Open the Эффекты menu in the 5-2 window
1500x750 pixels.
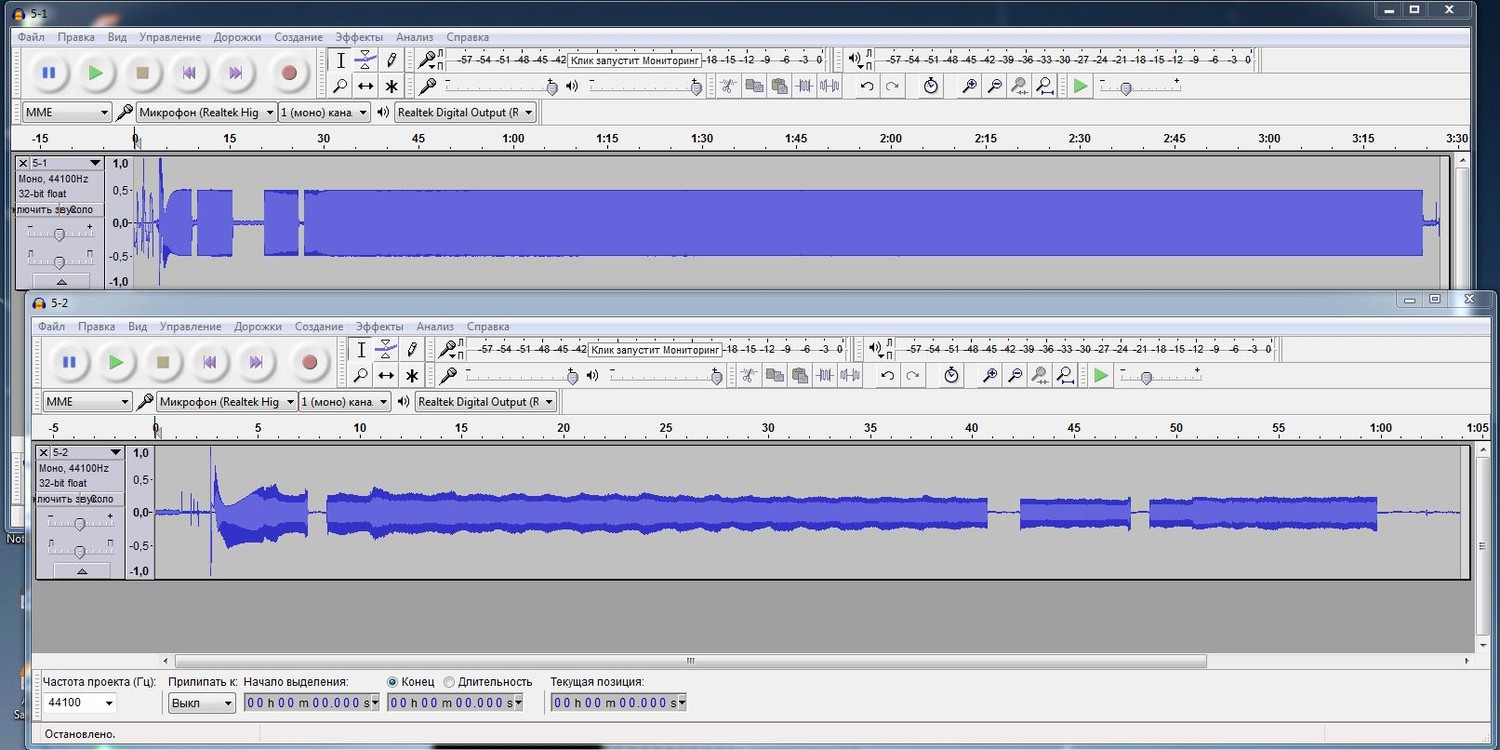coord(379,327)
